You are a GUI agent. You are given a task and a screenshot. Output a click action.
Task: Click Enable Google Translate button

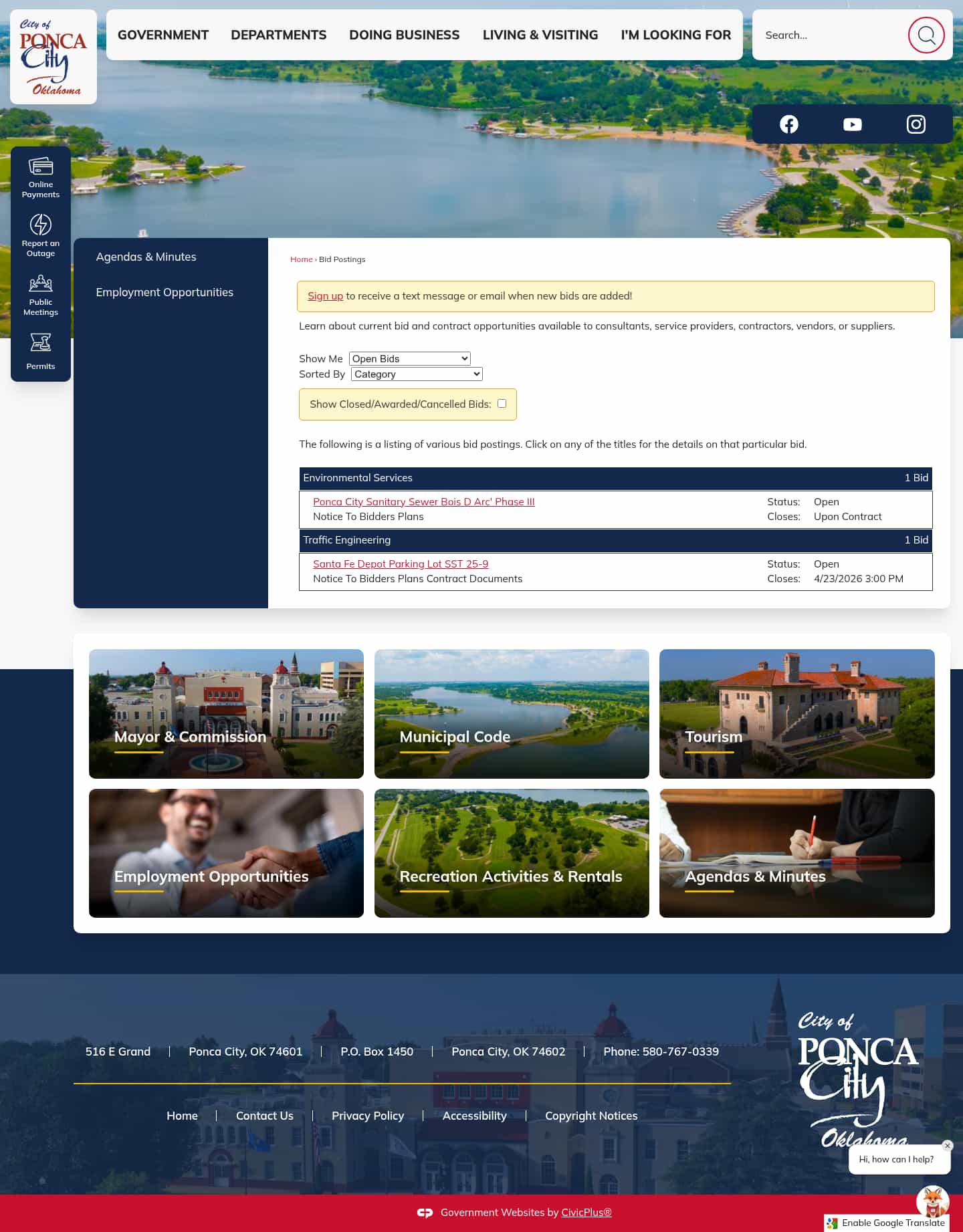click(887, 1223)
